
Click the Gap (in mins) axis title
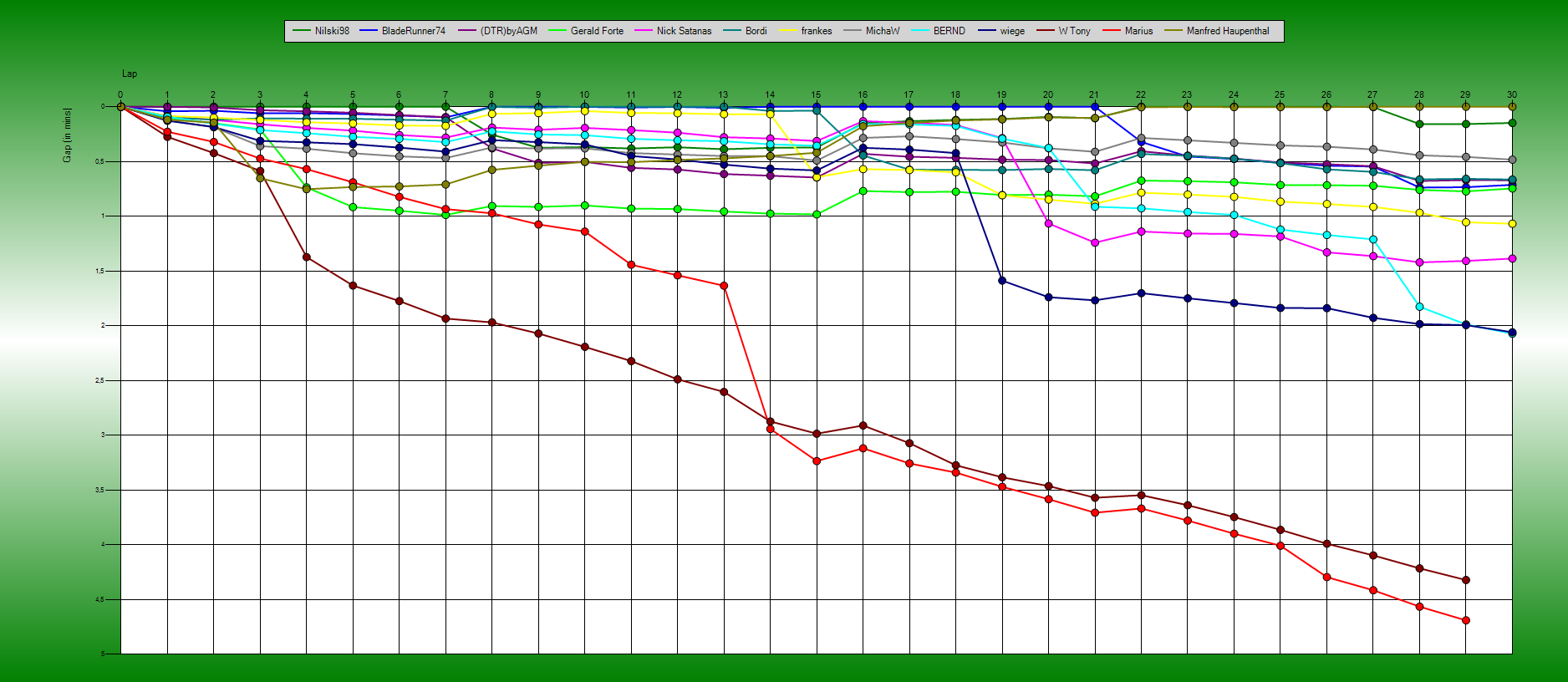(x=68, y=135)
